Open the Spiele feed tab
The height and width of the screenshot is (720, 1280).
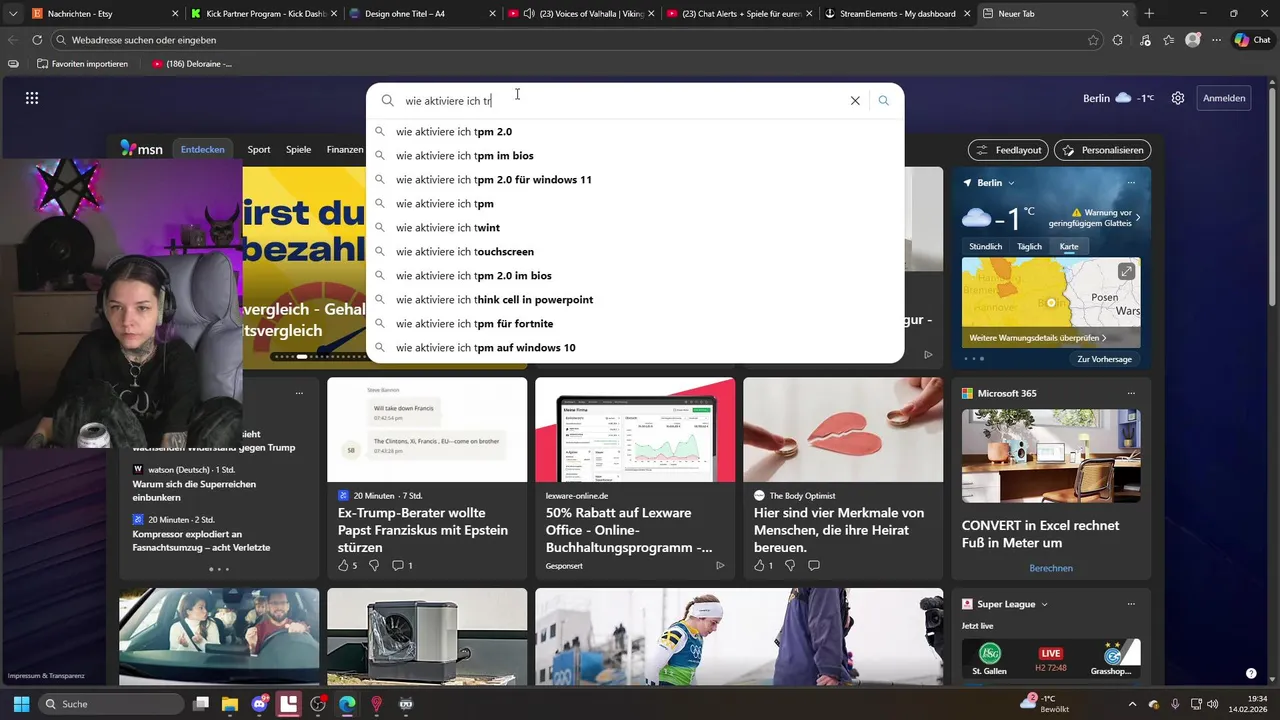coord(298,149)
